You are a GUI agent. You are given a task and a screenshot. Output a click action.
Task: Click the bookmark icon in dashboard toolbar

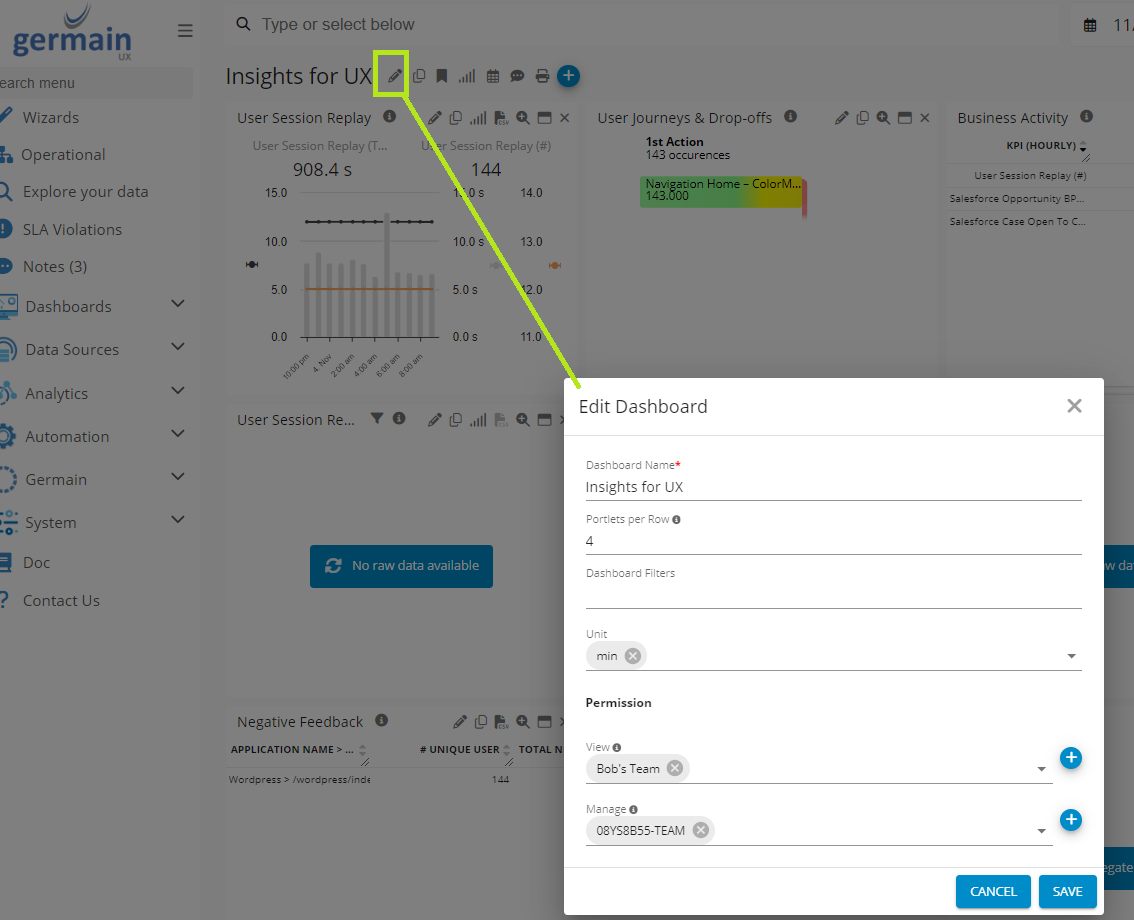pyautogui.click(x=442, y=76)
